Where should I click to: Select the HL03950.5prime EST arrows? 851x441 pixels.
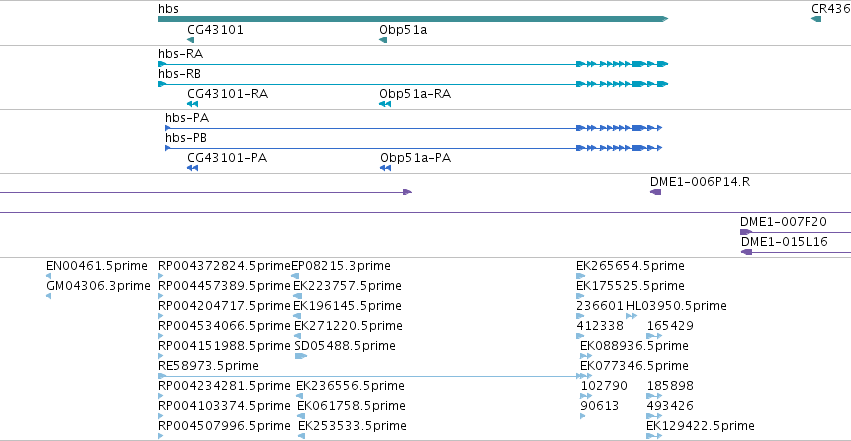(x=631, y=316)
